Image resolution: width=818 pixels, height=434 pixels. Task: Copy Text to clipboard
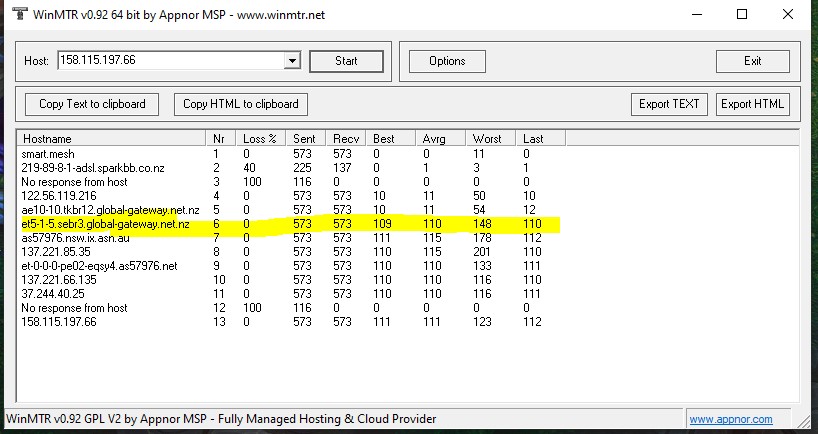click(x=92, y=104)
